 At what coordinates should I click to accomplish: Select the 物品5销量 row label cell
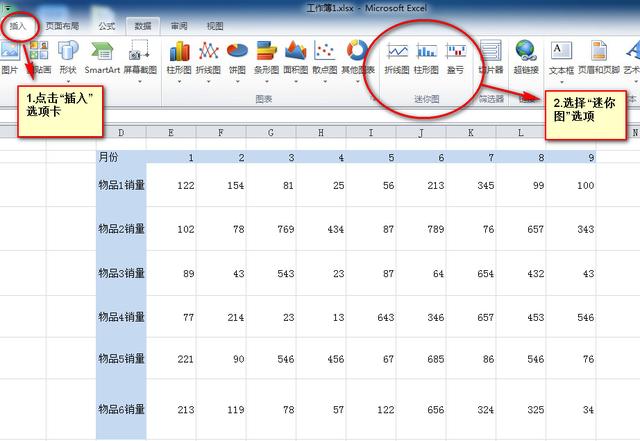[x=121, y=359]
